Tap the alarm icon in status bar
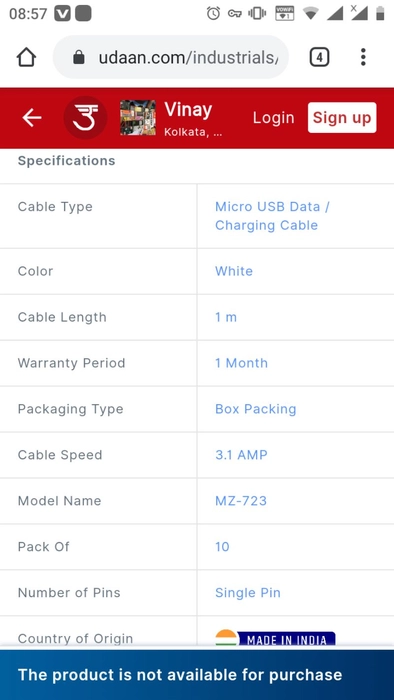 pos(213,13)
